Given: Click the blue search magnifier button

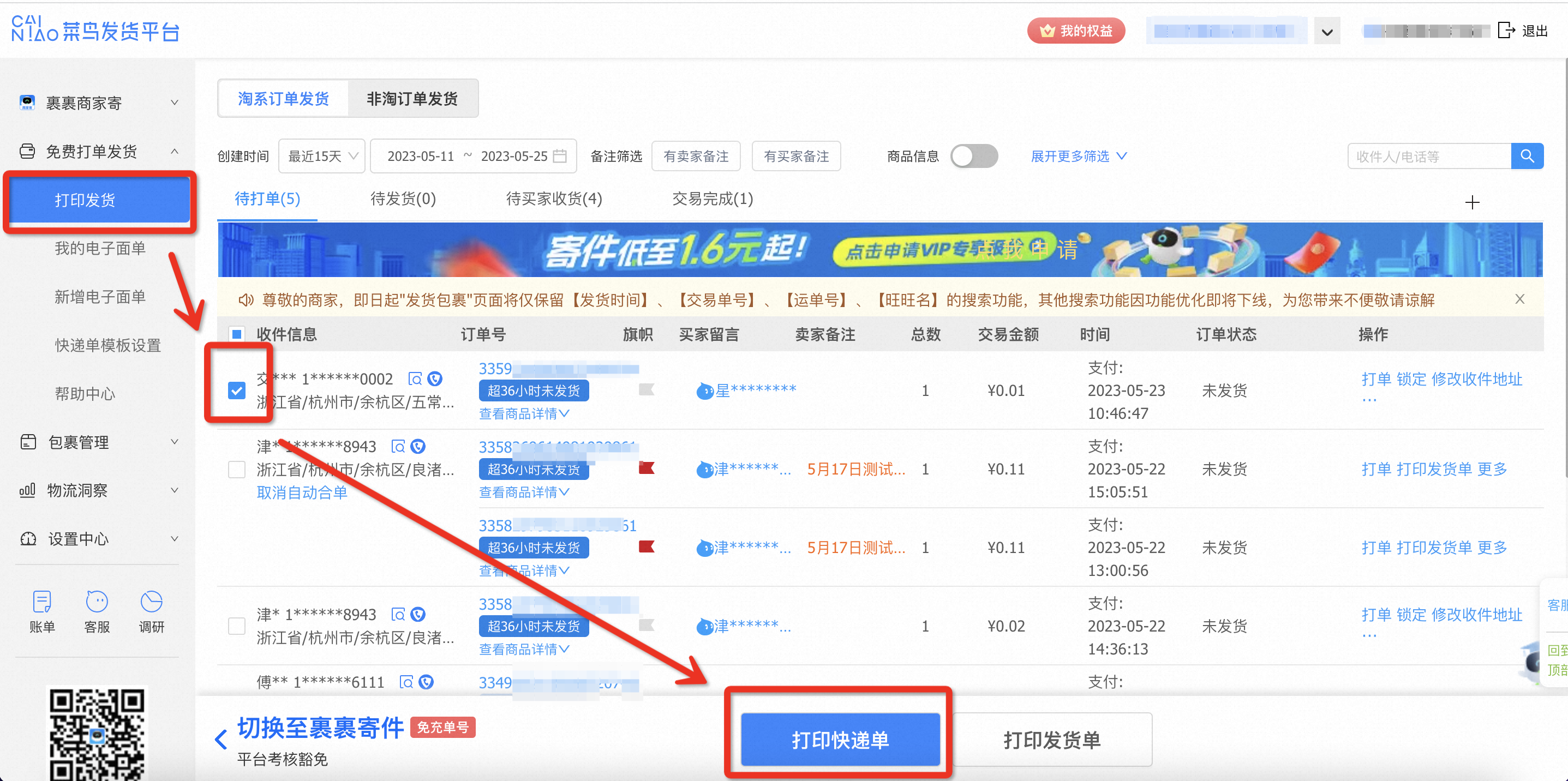Looking at the screenshot, I should (x=1527, y=157).
